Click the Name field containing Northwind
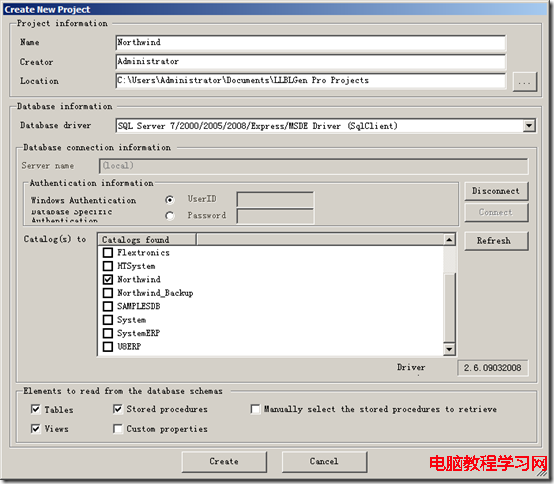 click(x=310, y=43)
